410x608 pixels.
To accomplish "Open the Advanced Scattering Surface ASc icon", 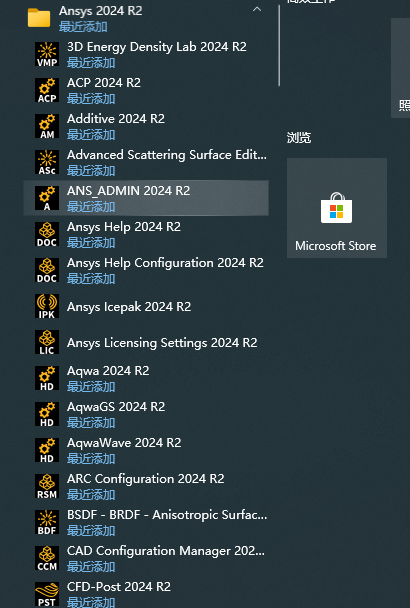I will coord(47,162).
